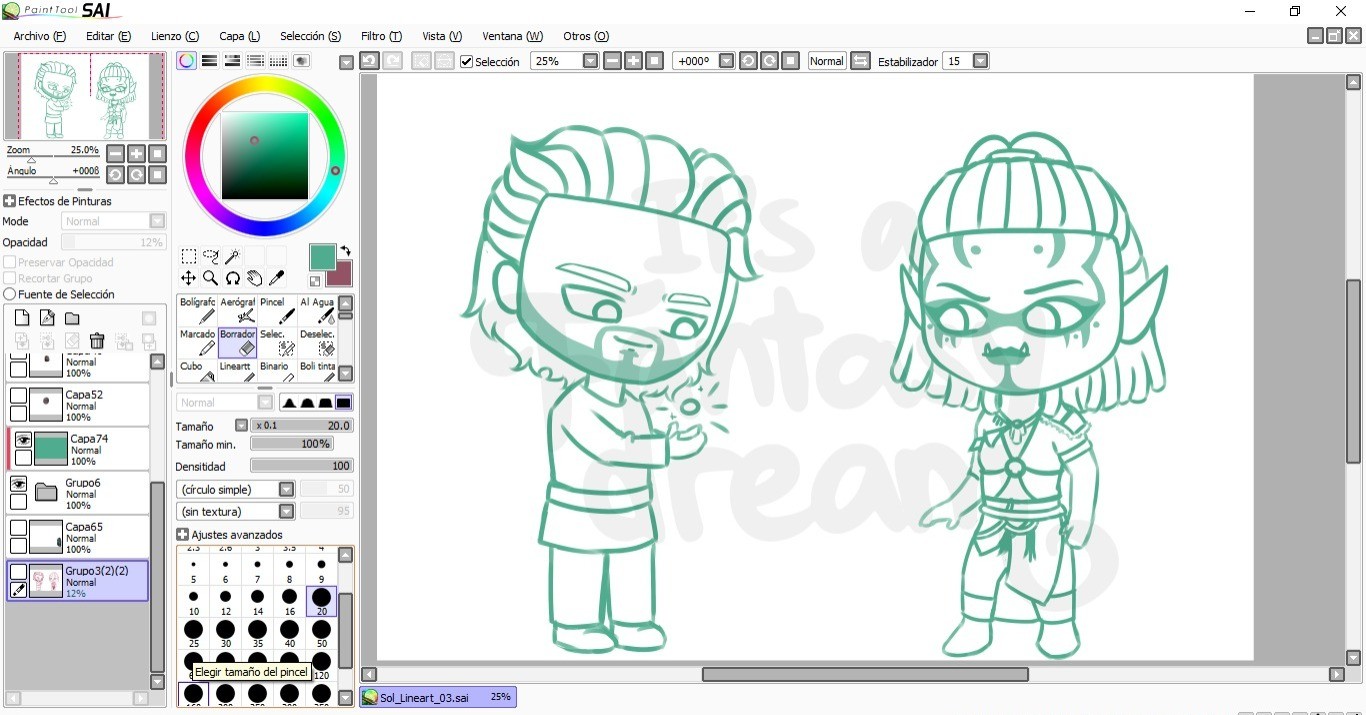Open the Filtro menu
1366x715 pixels.
pyautogui.click(x=380, y=36)
